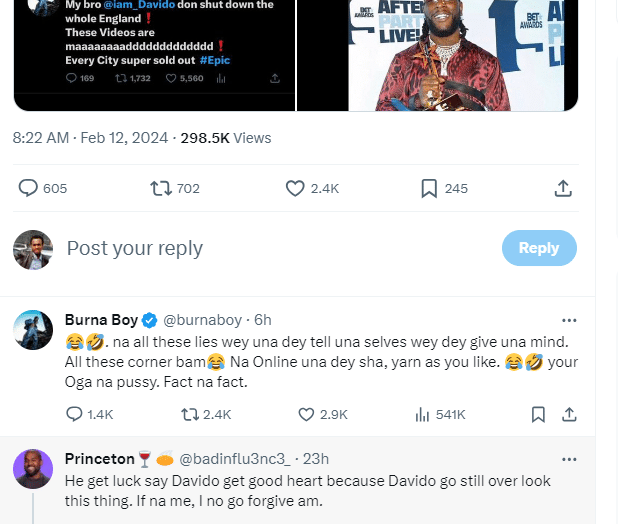Repost Burna Boy's comment with 2.4K reposts
Image resolution: width=618 pixels, height=524 pixels.
[188, 414]
